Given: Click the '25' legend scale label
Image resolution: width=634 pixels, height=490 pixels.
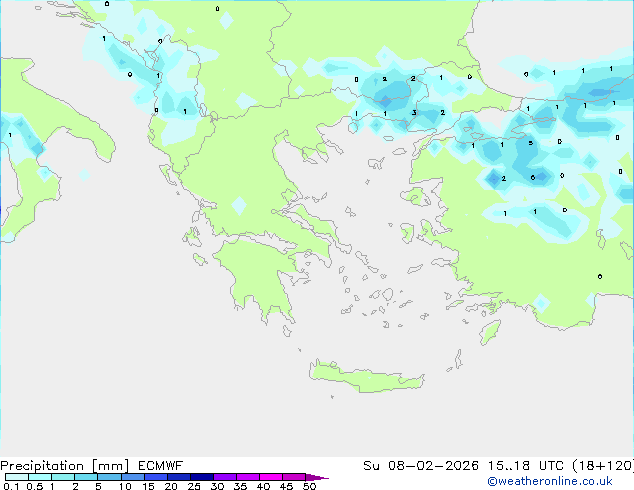Looking at the screenshot, I should 194,486.
